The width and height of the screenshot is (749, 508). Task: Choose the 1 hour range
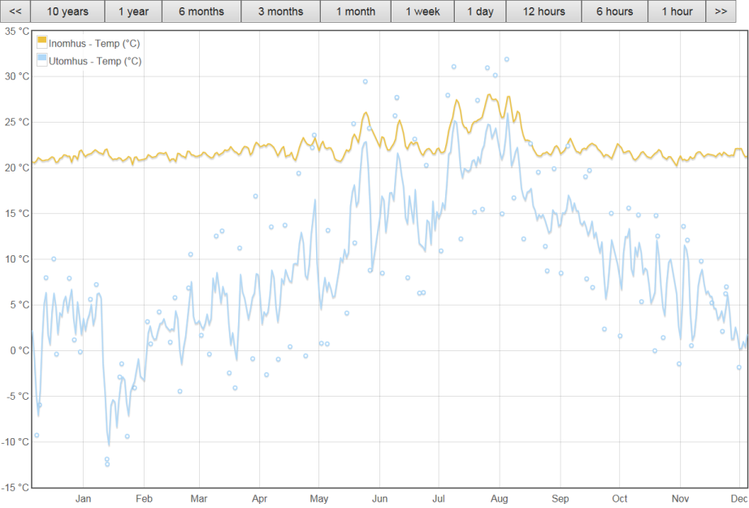676,12
